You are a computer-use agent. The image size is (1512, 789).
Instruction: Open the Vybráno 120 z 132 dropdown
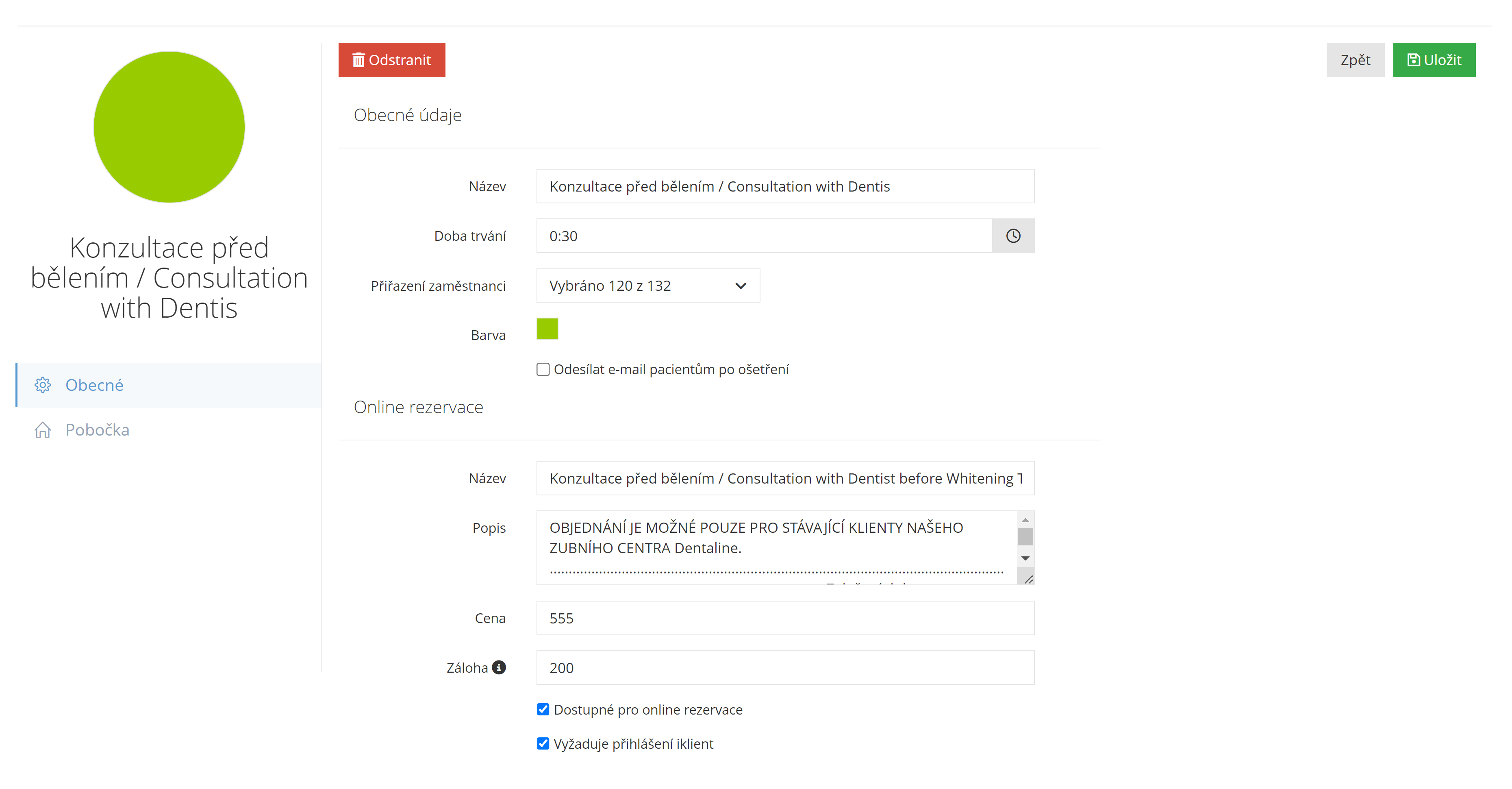[648, 286]
